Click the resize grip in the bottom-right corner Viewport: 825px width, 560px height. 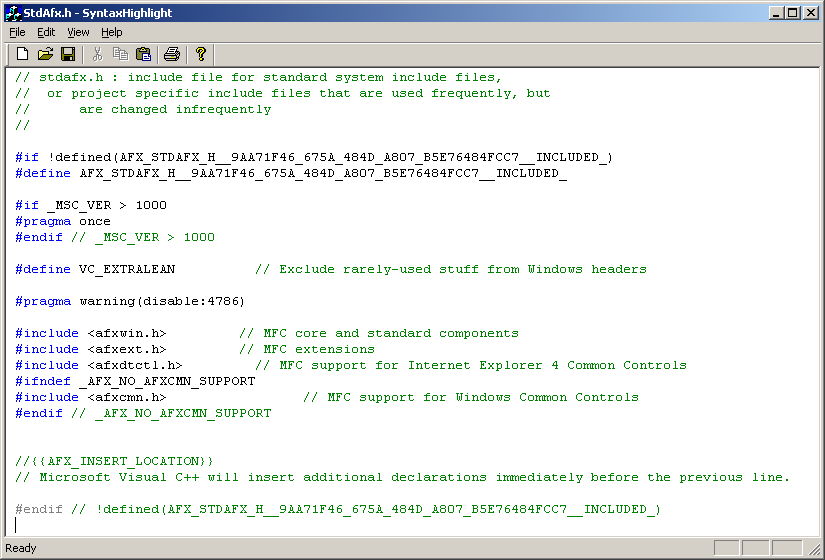[816, 551]
